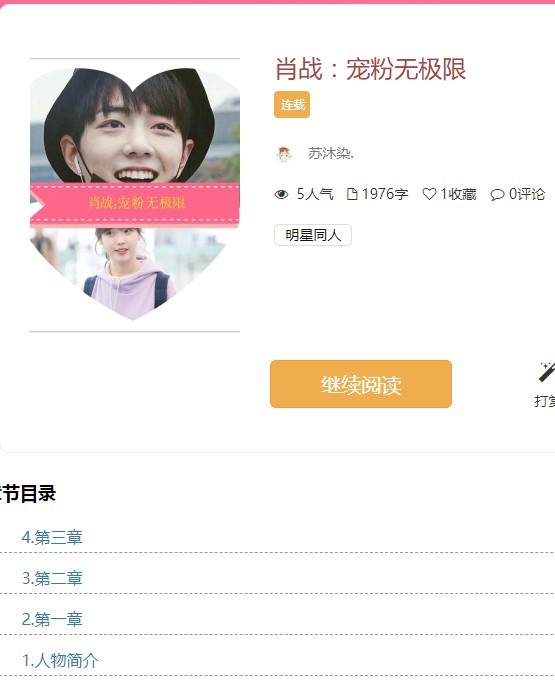The height and width of the screenshot is (693, 555).
Task: Click the word count document icon
Action: tap(352, 194)
